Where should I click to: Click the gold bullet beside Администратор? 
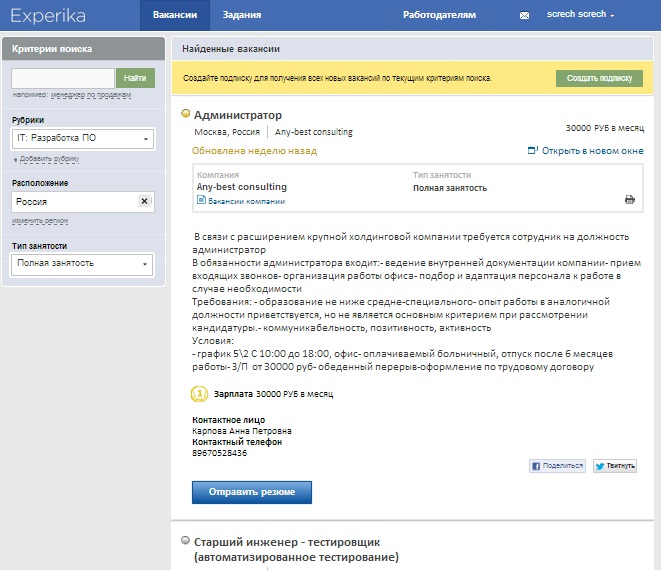pos(185,113)
